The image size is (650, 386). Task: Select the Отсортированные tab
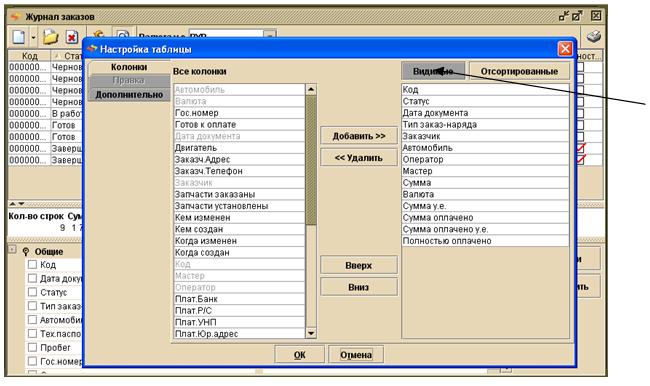click(x=519, y=71)
